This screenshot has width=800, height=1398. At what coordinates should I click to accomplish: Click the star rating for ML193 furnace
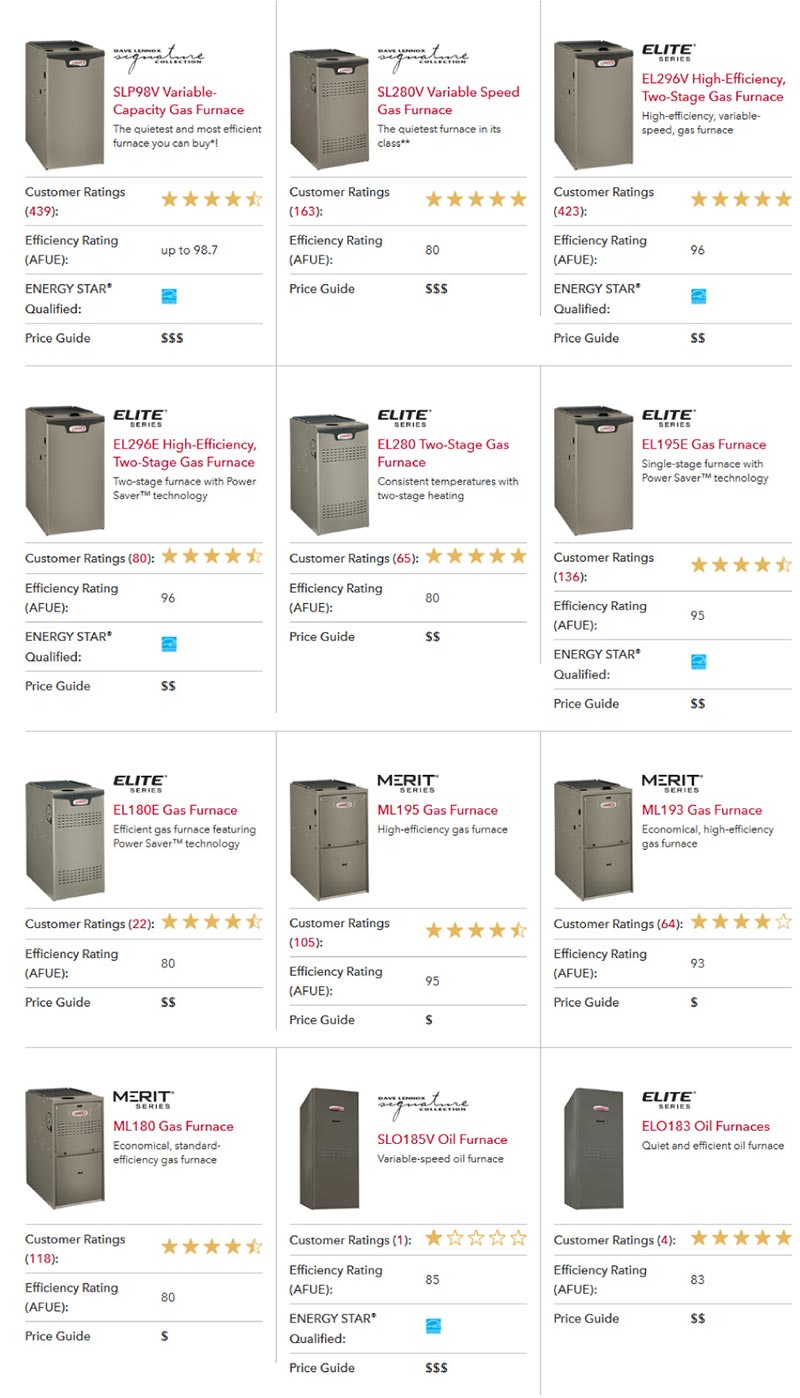click(x=740, y=922)
